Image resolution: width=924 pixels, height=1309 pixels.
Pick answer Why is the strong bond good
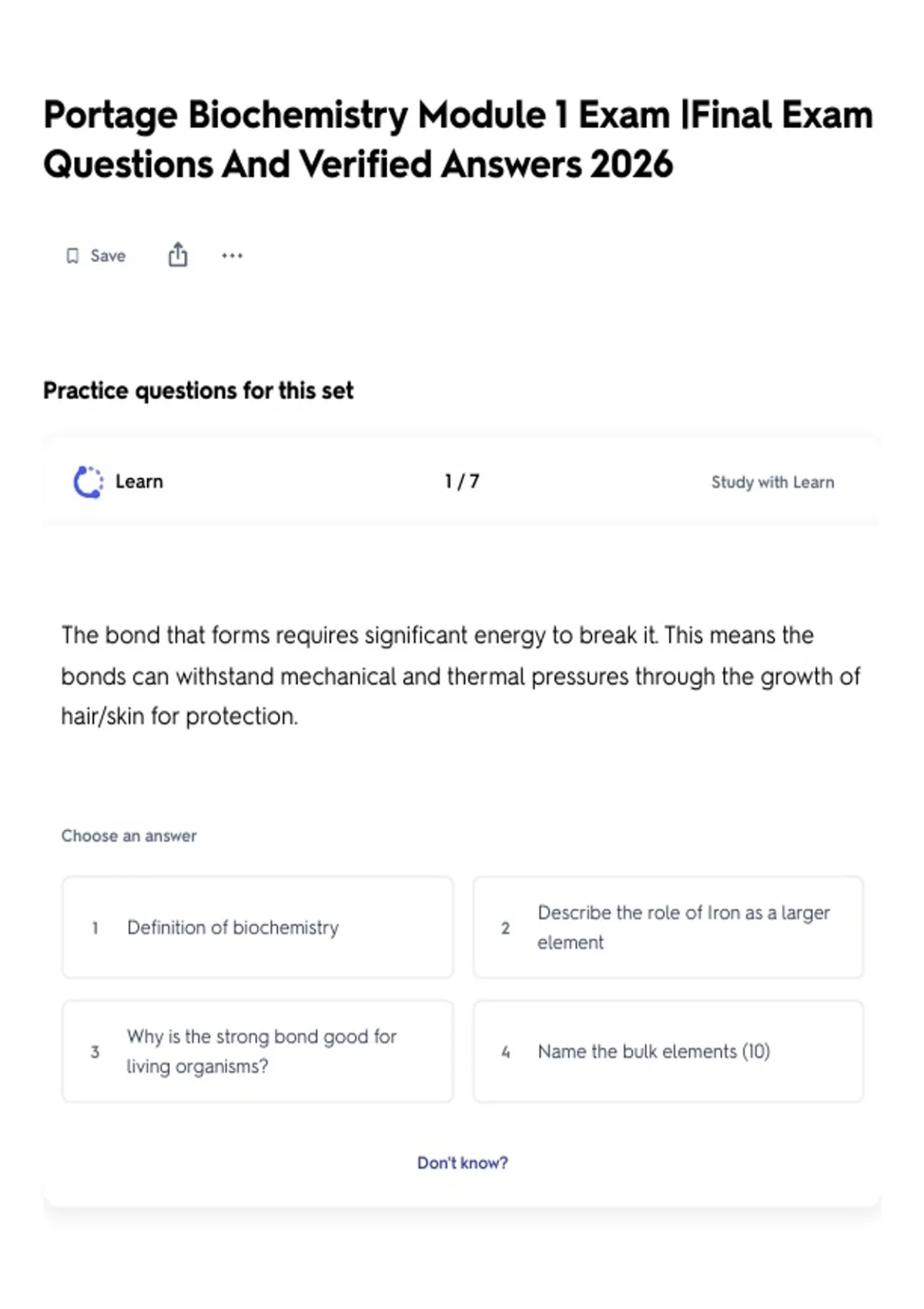[x=257, y=1051]
